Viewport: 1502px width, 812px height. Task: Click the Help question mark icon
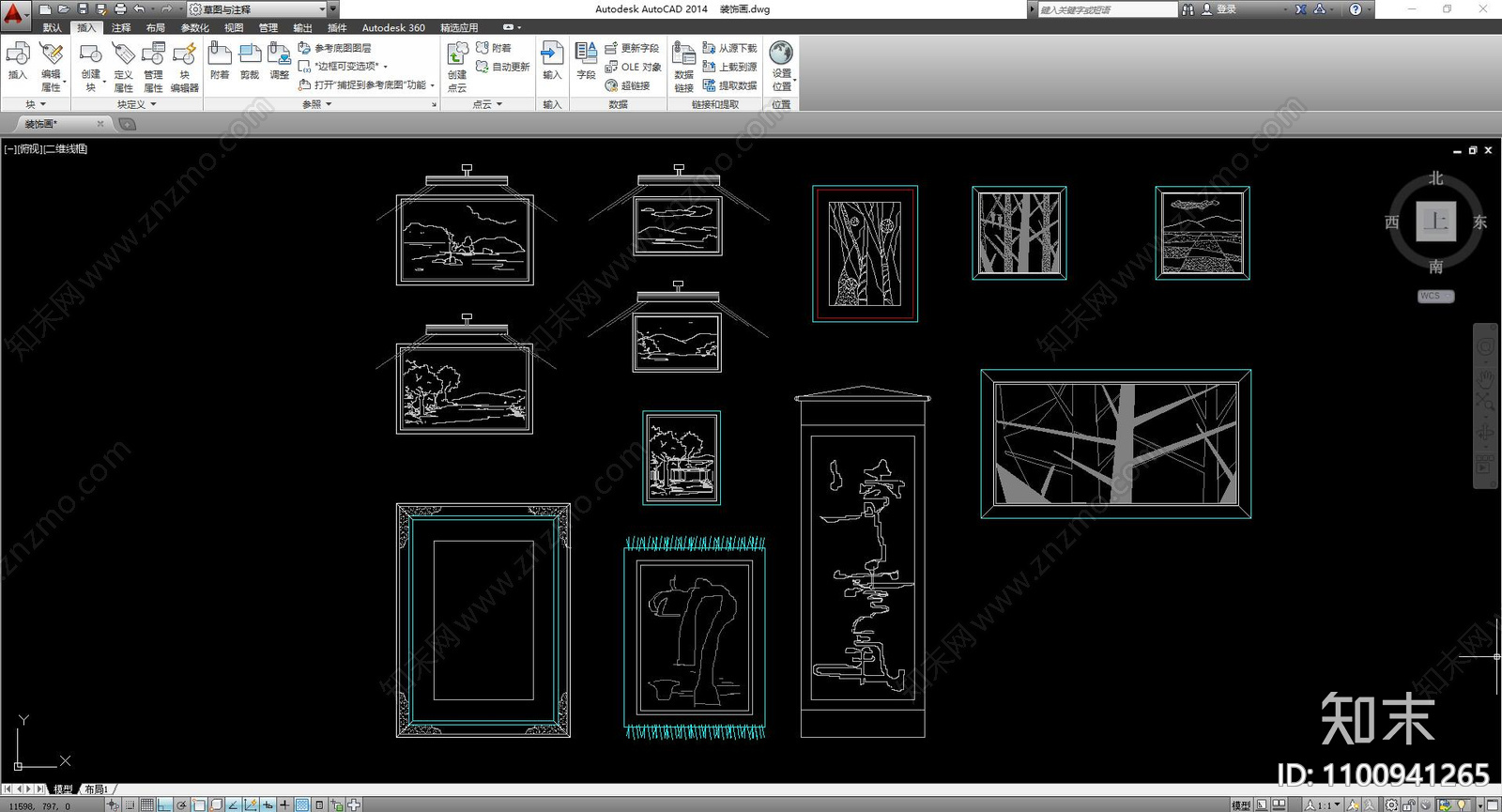1355,9
